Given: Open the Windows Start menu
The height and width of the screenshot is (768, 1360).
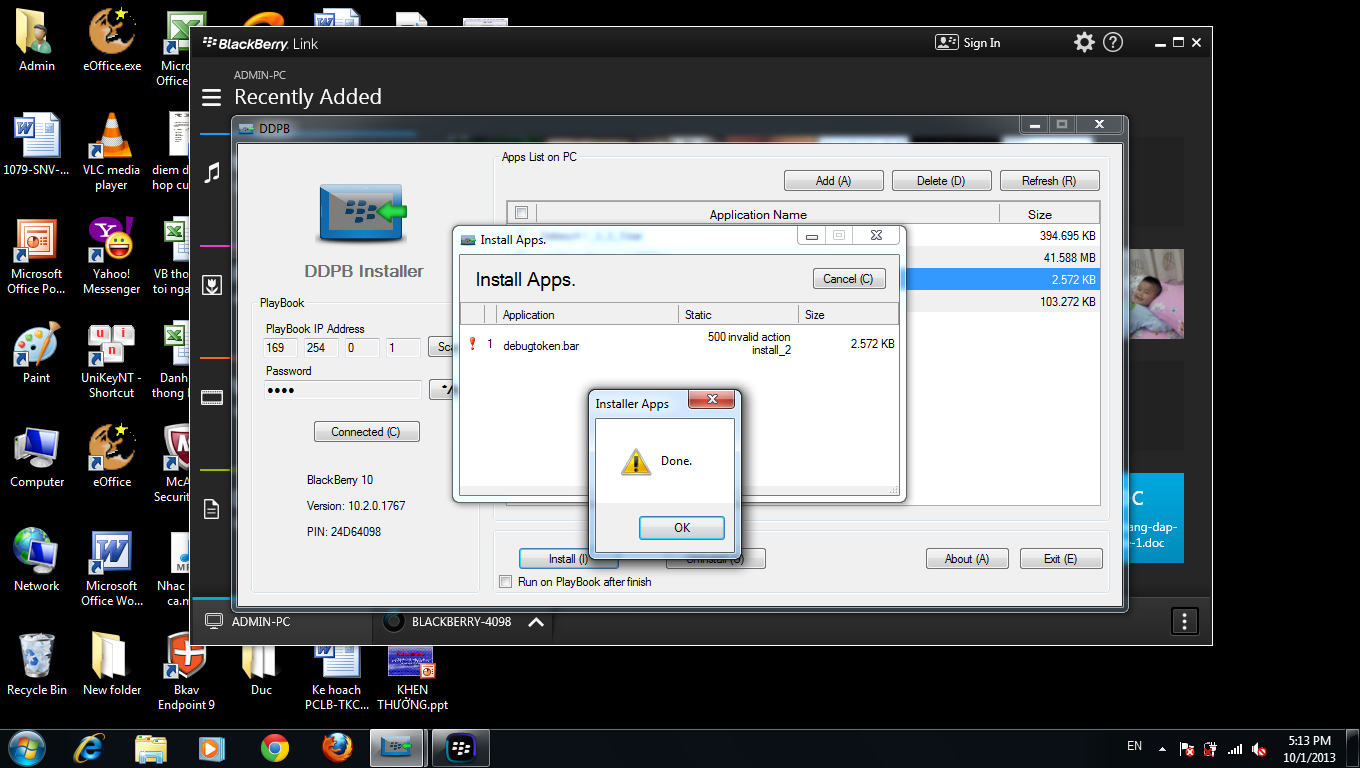Looking at the screenshot, I should pyautogui.click(x=25, y=746).
